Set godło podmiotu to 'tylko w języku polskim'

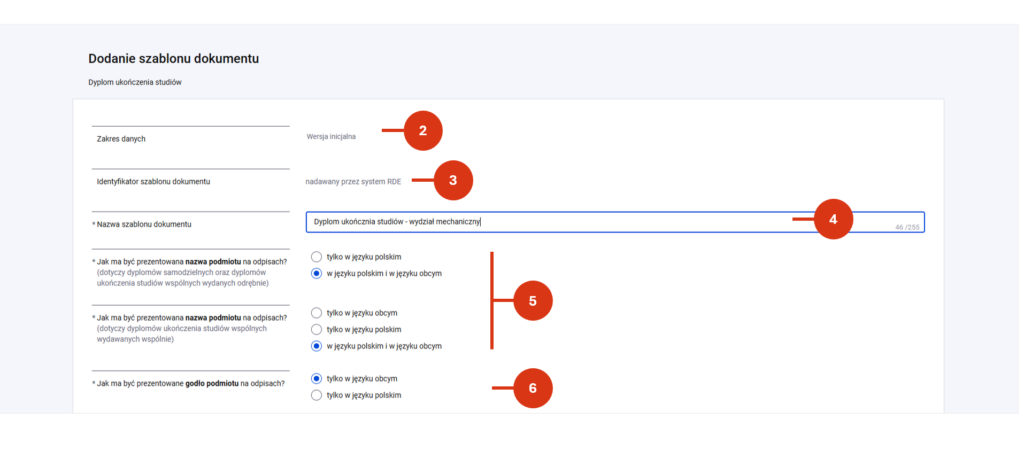coord(317,395)
